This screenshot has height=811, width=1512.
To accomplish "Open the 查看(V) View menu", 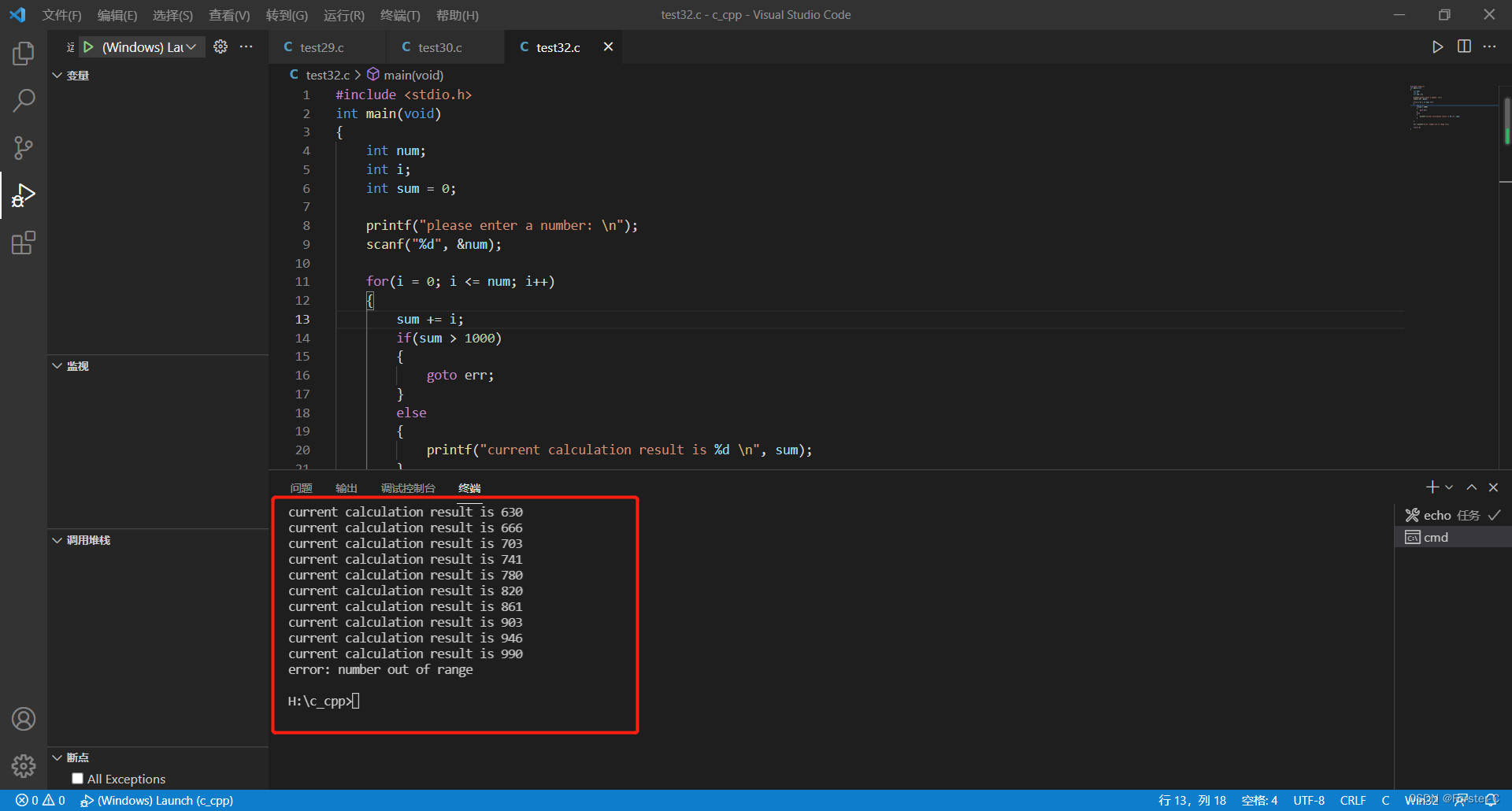I will tap(229, 15).
